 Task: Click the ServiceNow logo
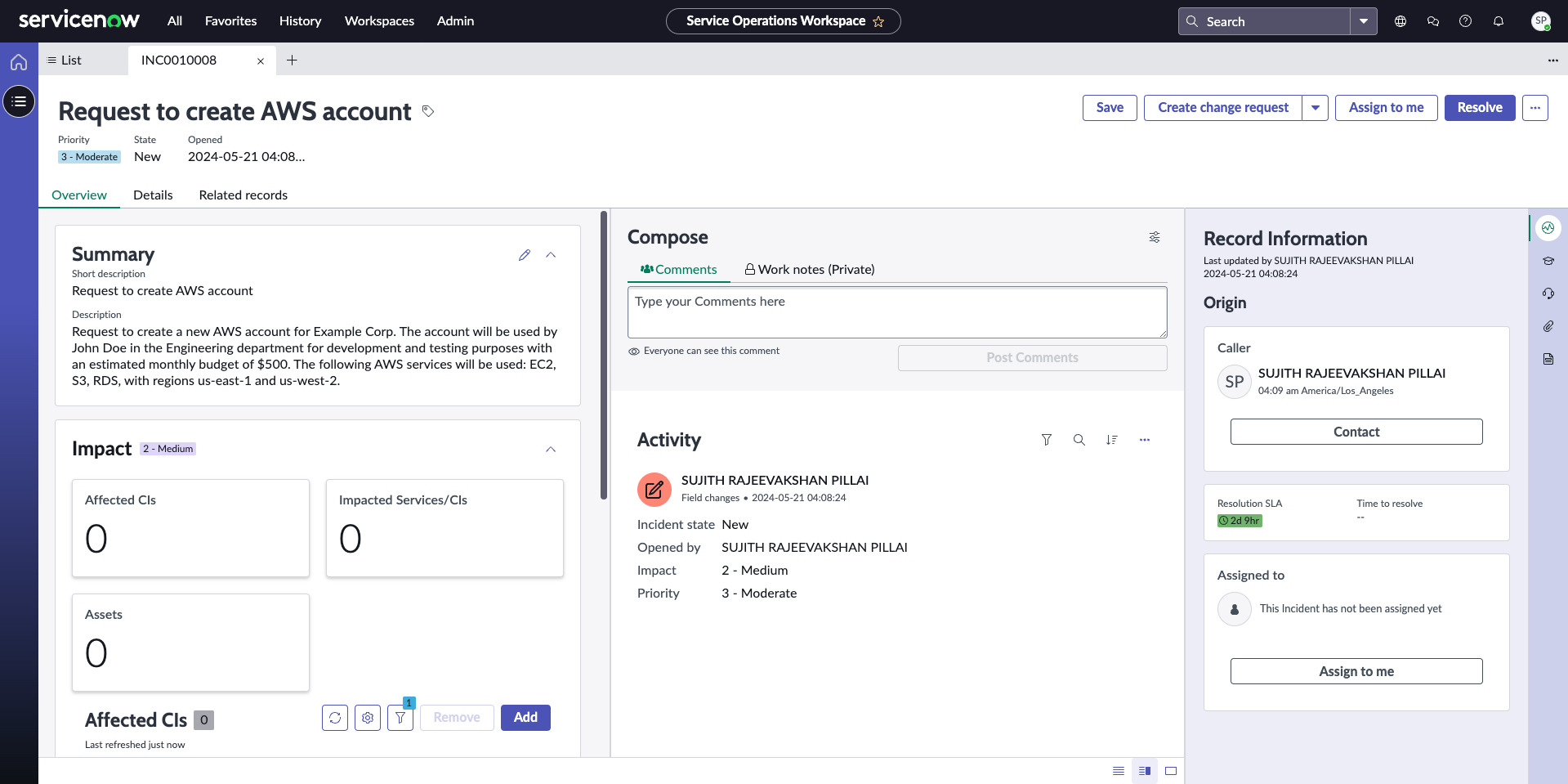tap(79, 20)
